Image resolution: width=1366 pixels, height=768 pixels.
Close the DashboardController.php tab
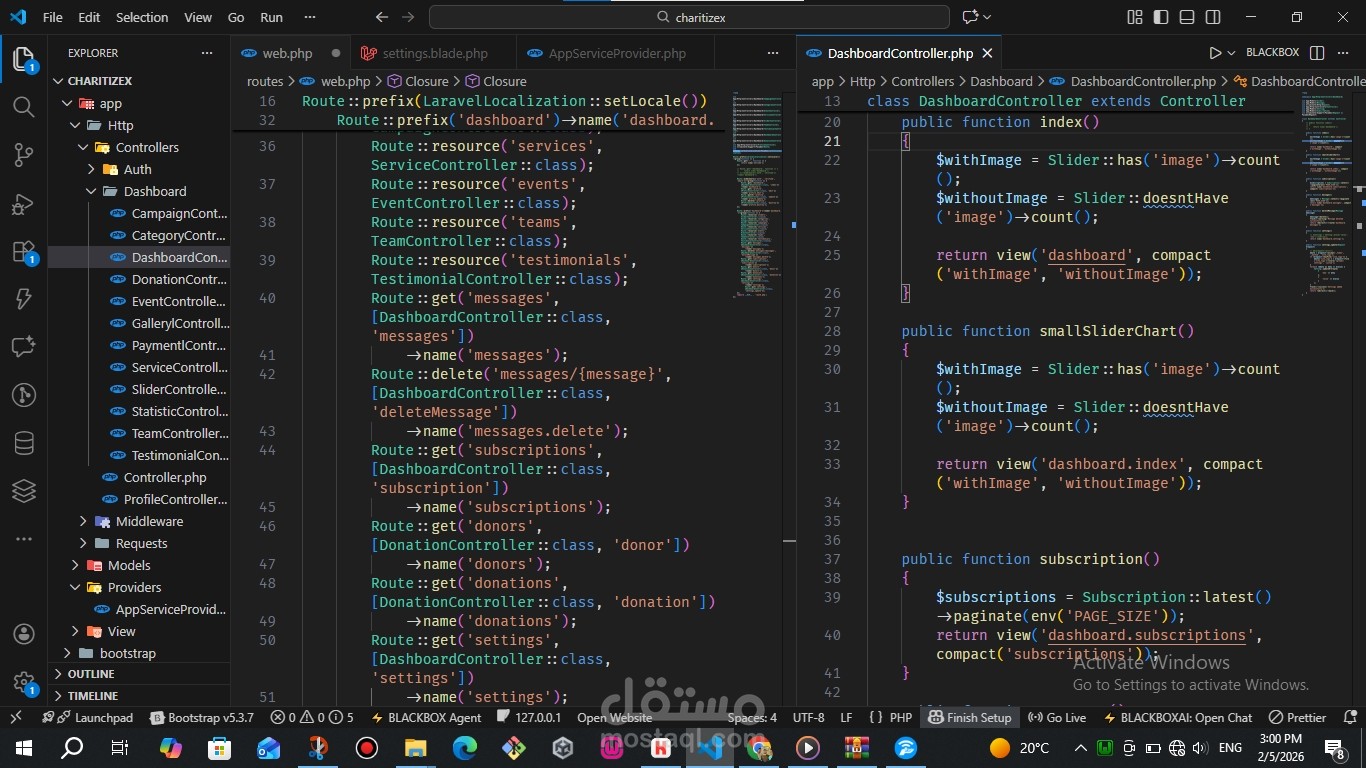click(x=987, y=53)
